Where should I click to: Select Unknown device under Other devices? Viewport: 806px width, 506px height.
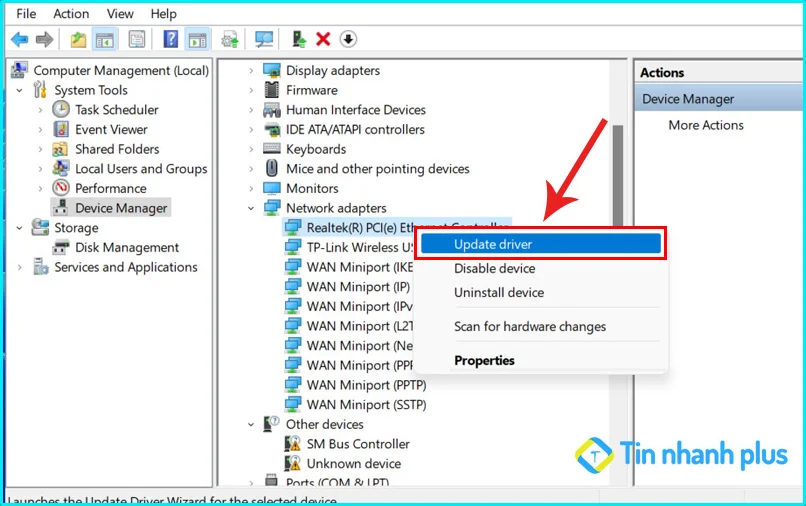click(353, 463)
